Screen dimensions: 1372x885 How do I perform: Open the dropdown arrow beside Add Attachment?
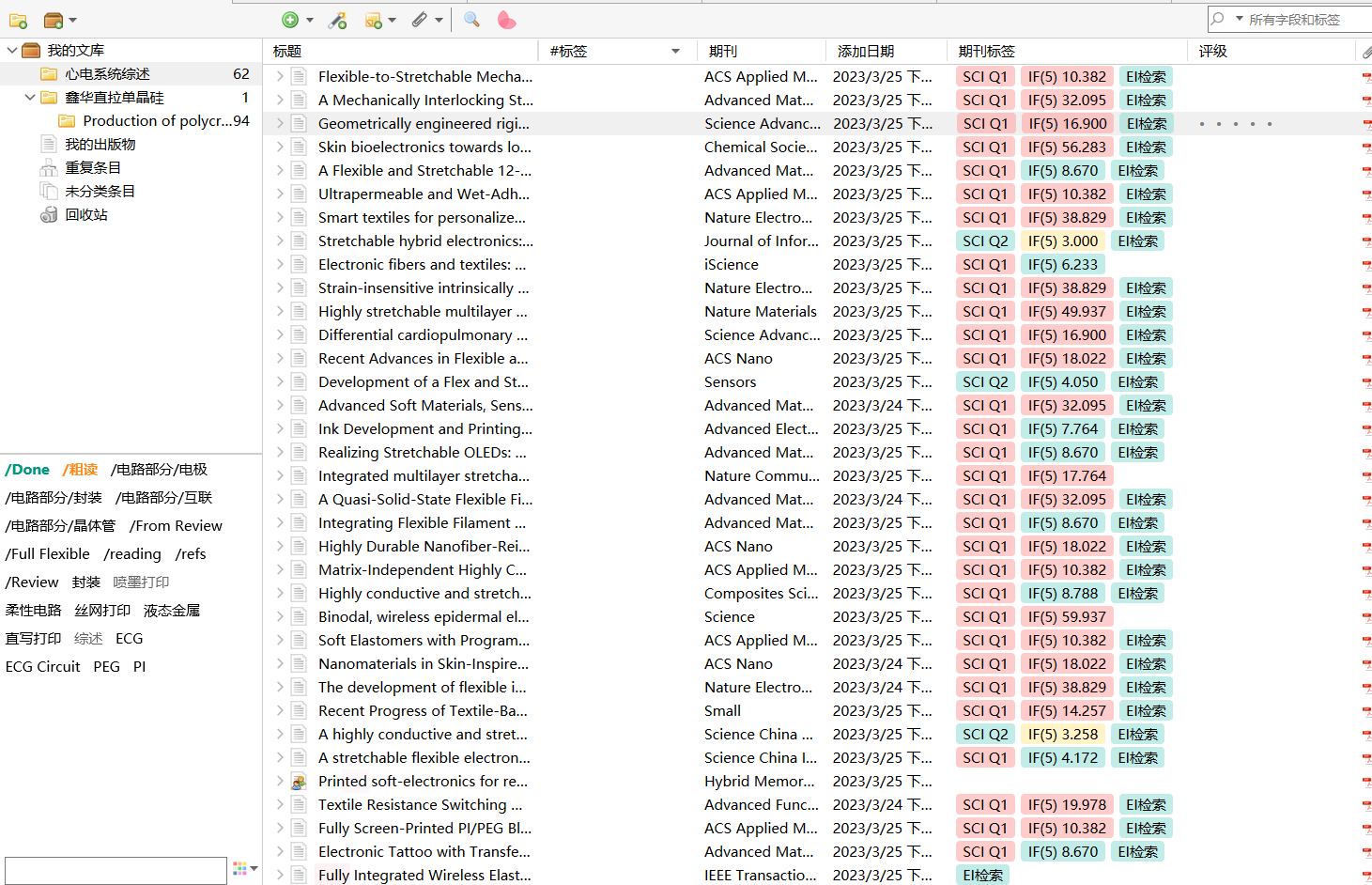pyautogui.click(x=439, y=20)
